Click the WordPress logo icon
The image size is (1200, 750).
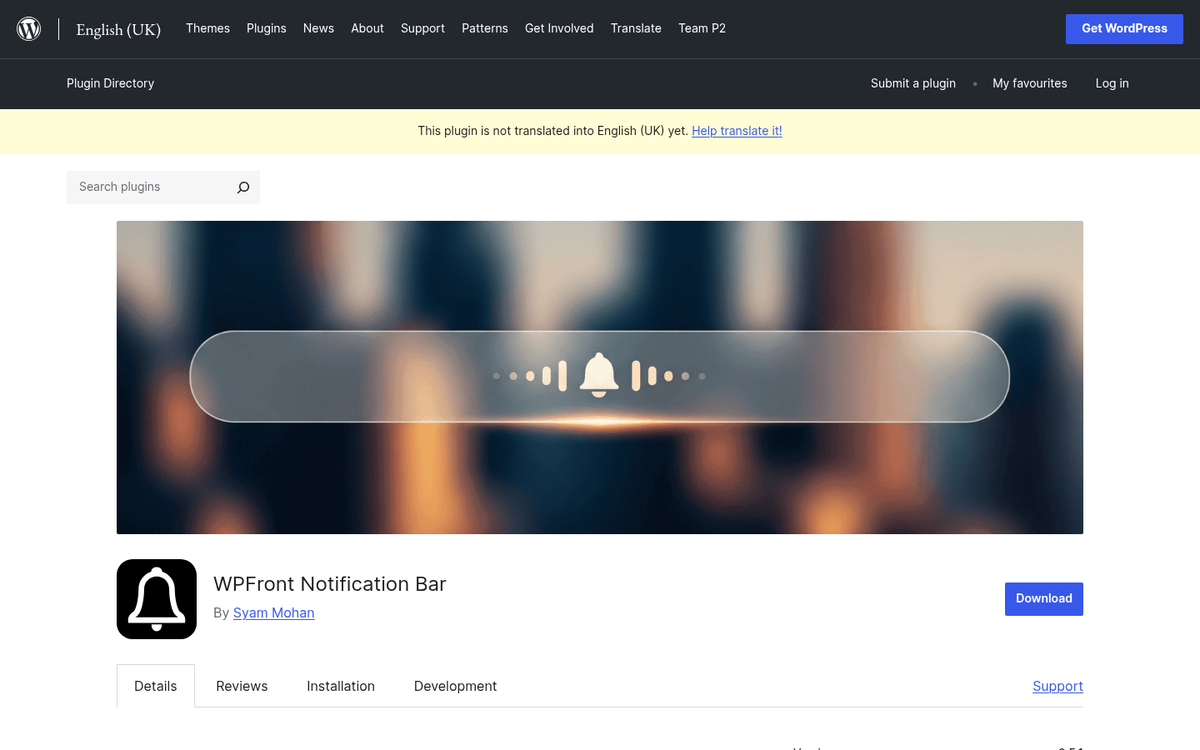(28, 28)
